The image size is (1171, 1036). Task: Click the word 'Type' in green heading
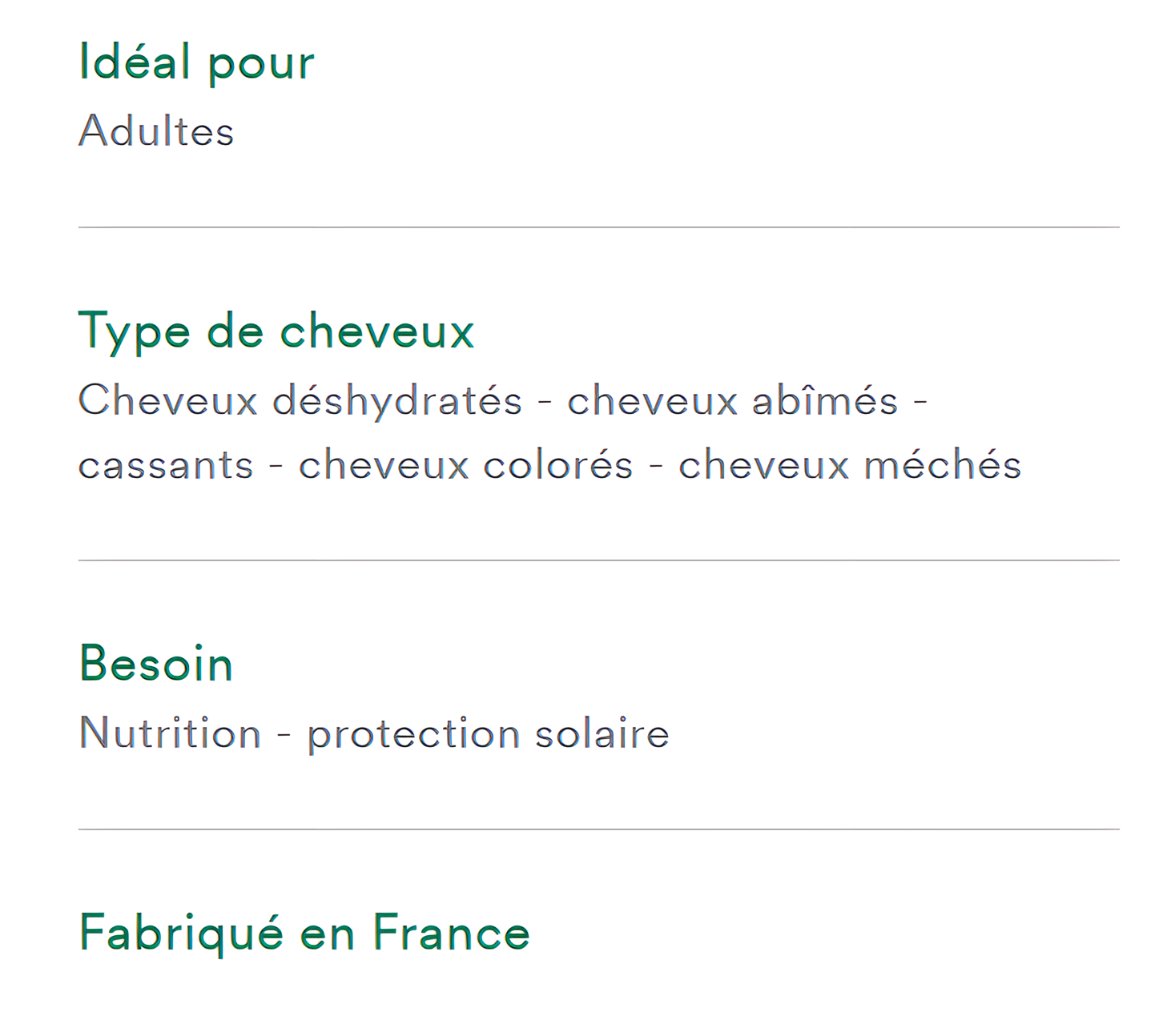134,331
